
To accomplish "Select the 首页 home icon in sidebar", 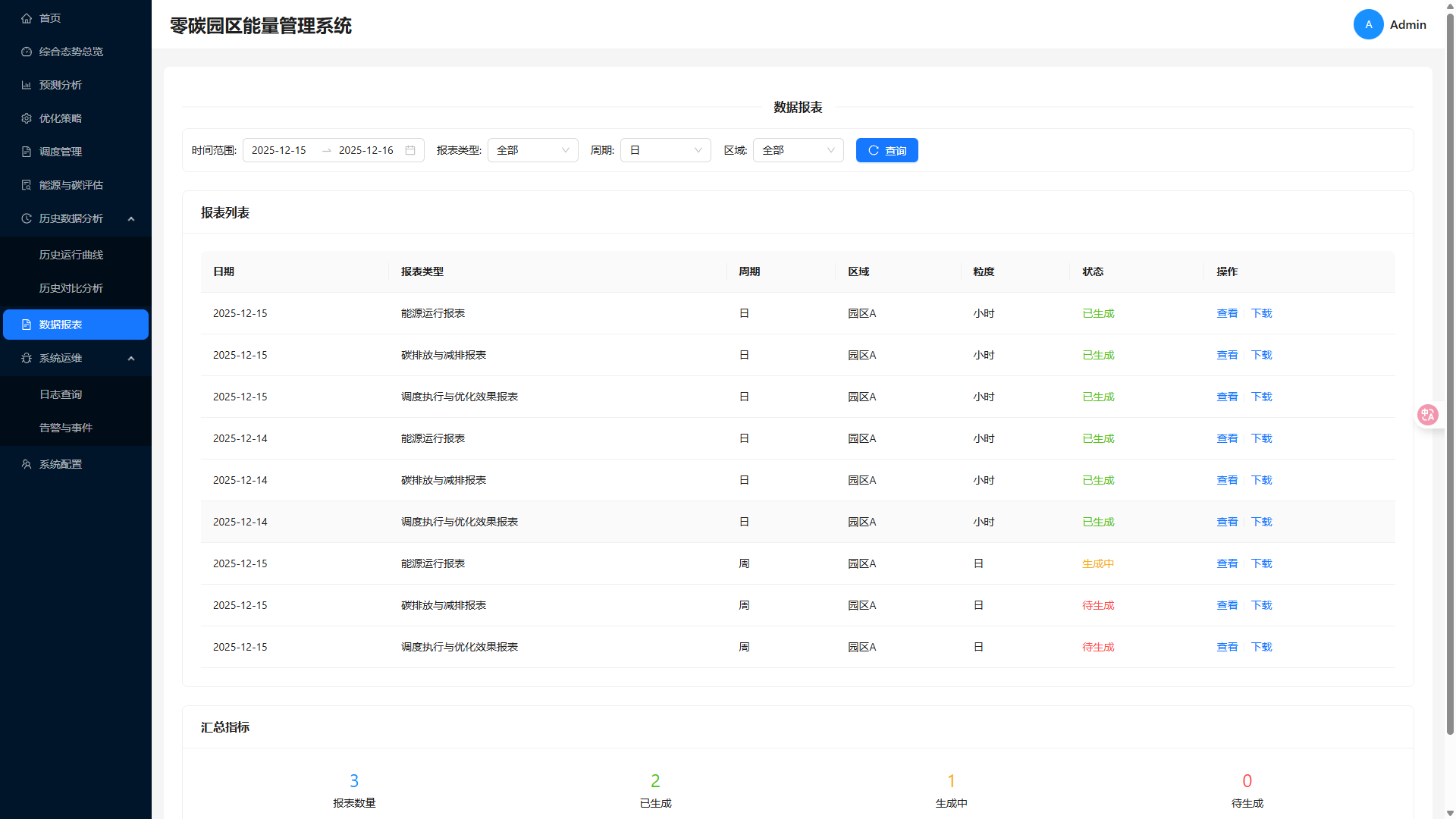I will pos(26,18).
